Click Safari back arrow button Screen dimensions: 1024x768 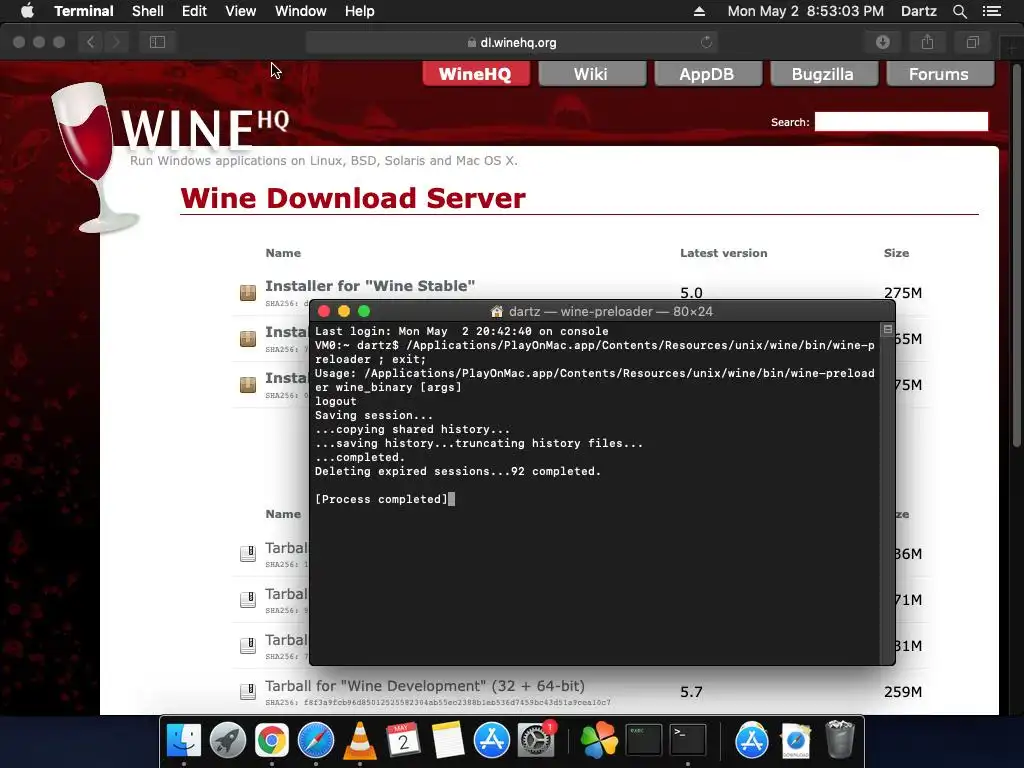pos(91,42)
